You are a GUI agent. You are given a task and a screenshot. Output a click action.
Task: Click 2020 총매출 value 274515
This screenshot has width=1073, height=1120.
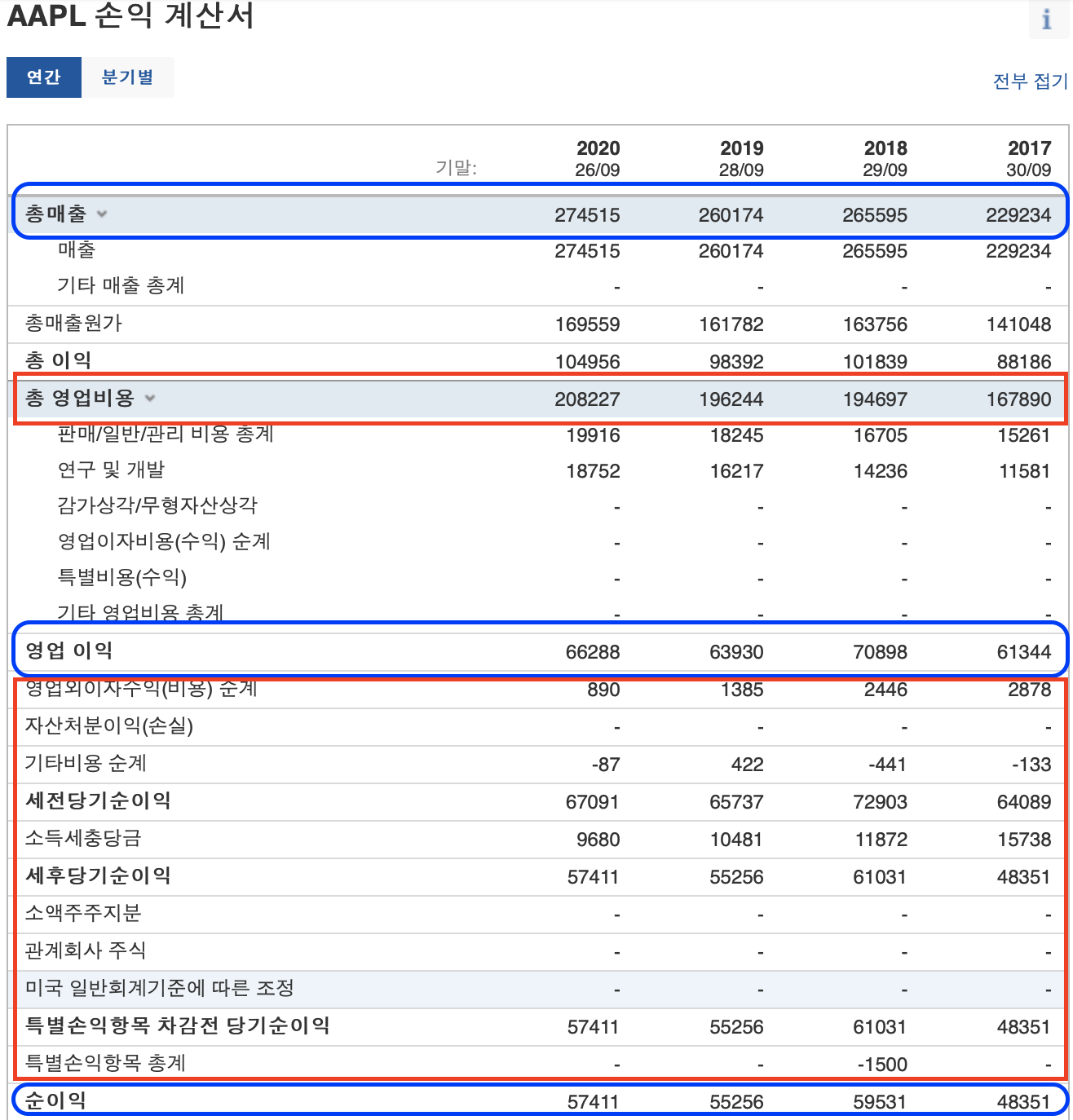pos(587,215)
